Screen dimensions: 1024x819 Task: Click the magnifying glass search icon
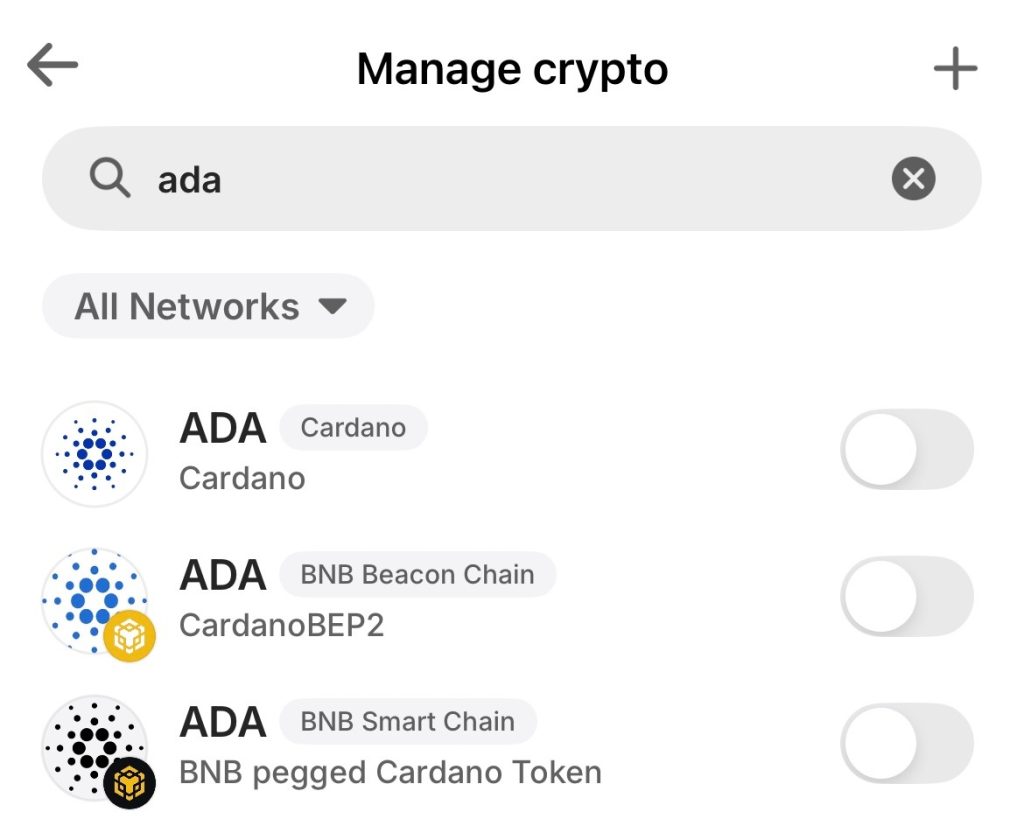coord(109,180)
